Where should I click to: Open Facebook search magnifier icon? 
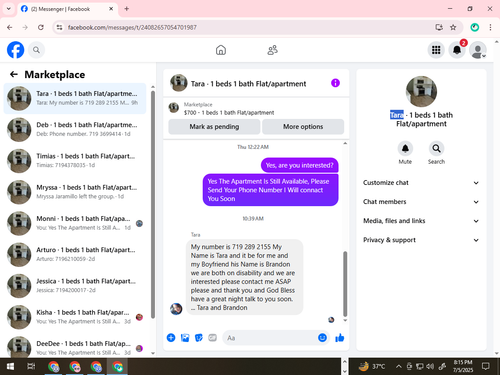(x=36, y=50)
